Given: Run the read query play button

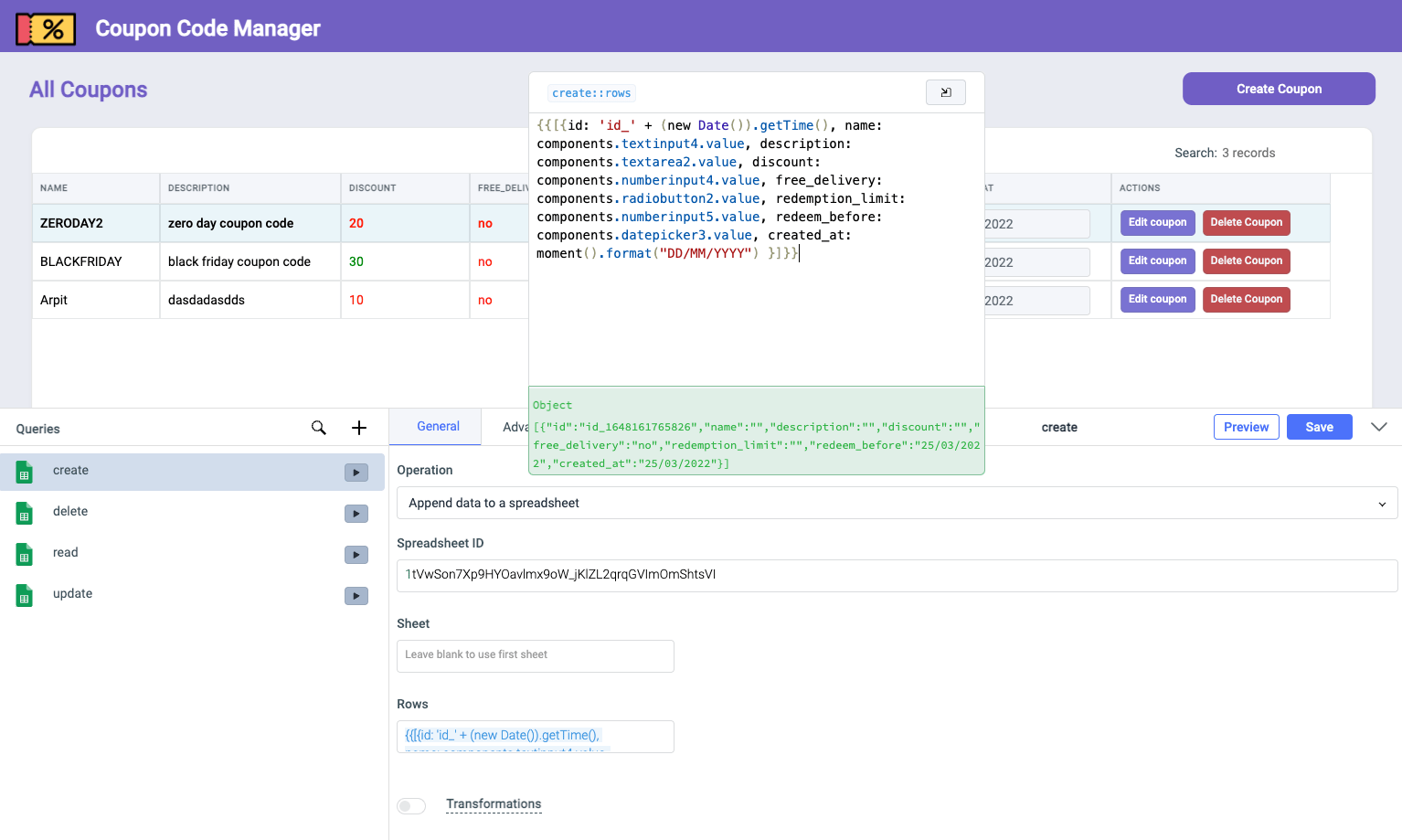Looking at the screenshot, I should click(x=356, y=555).
